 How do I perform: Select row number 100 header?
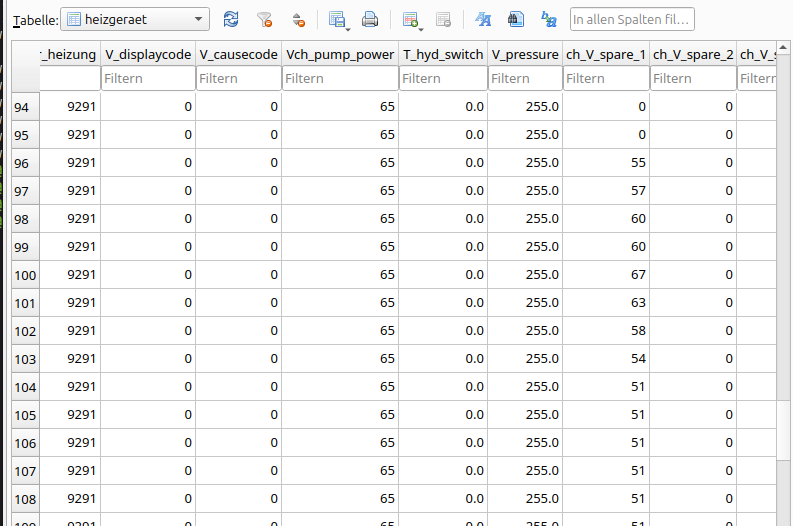coord(26,275)
